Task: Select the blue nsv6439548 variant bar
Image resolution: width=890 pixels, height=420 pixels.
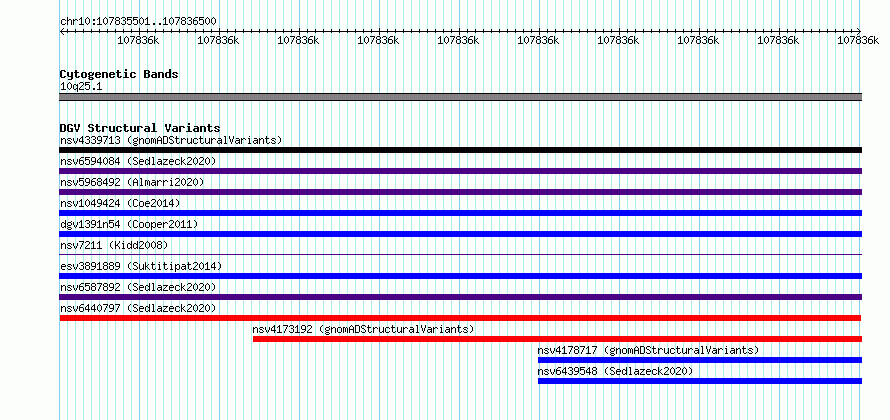Action: point(700,381)
